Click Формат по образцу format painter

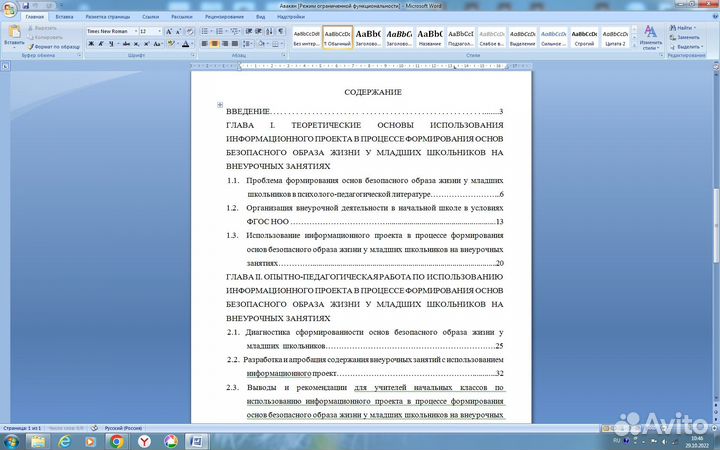point(53,46)
